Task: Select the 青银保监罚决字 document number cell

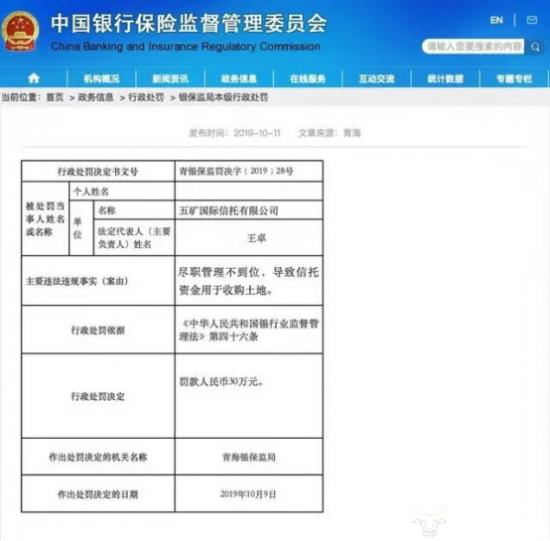Action: pyautogui.click(x=249, y=171)
